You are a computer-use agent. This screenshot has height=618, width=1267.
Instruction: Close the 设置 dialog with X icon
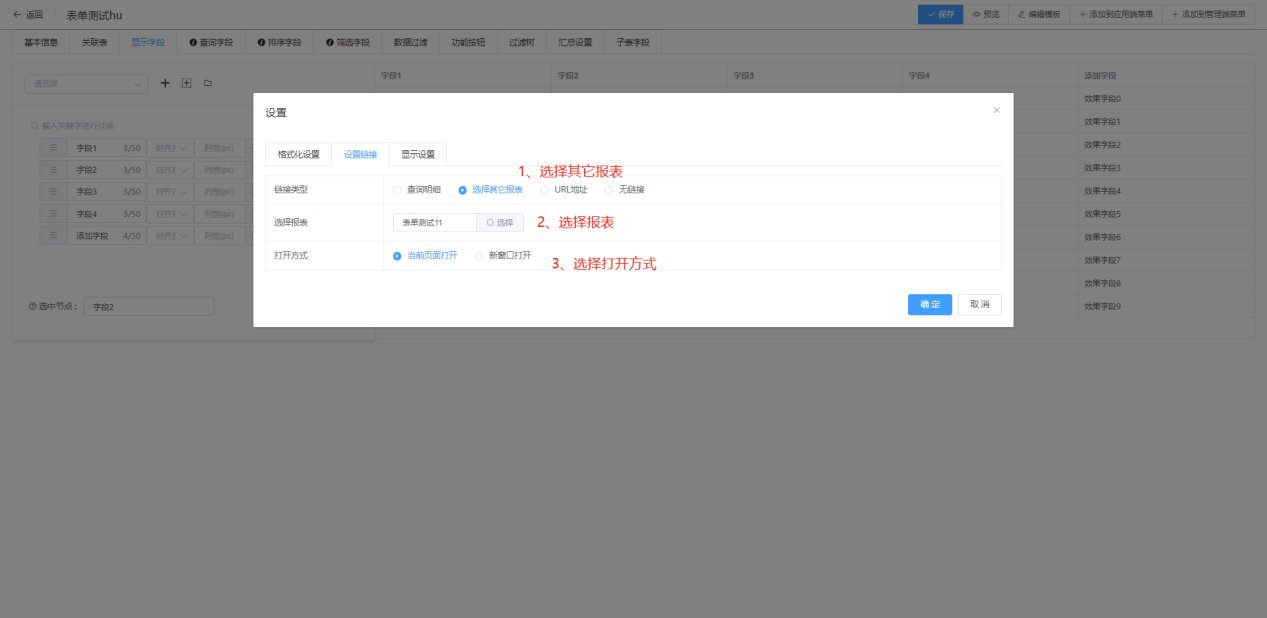[996, 110]
